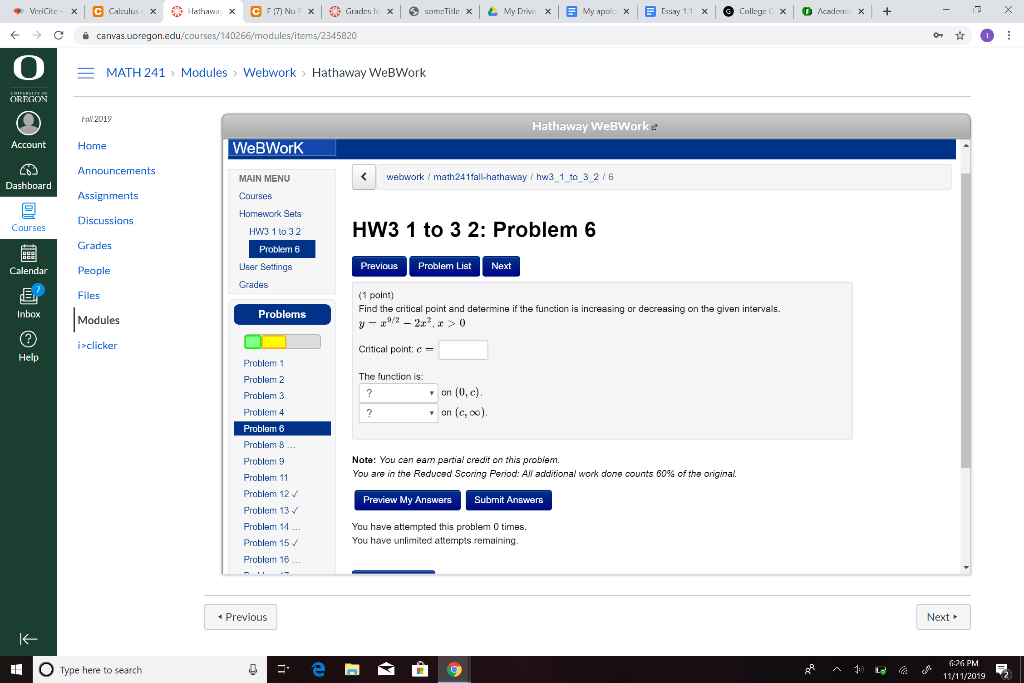Open the increasing/decreasing dropdown for interval (0, c)
Viewport: 1024px width, 683px height.
[x=397, y=391]
